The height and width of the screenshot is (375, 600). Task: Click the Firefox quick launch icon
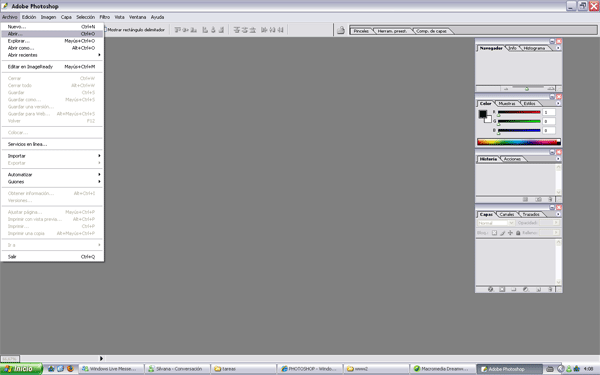click(70, 368)
